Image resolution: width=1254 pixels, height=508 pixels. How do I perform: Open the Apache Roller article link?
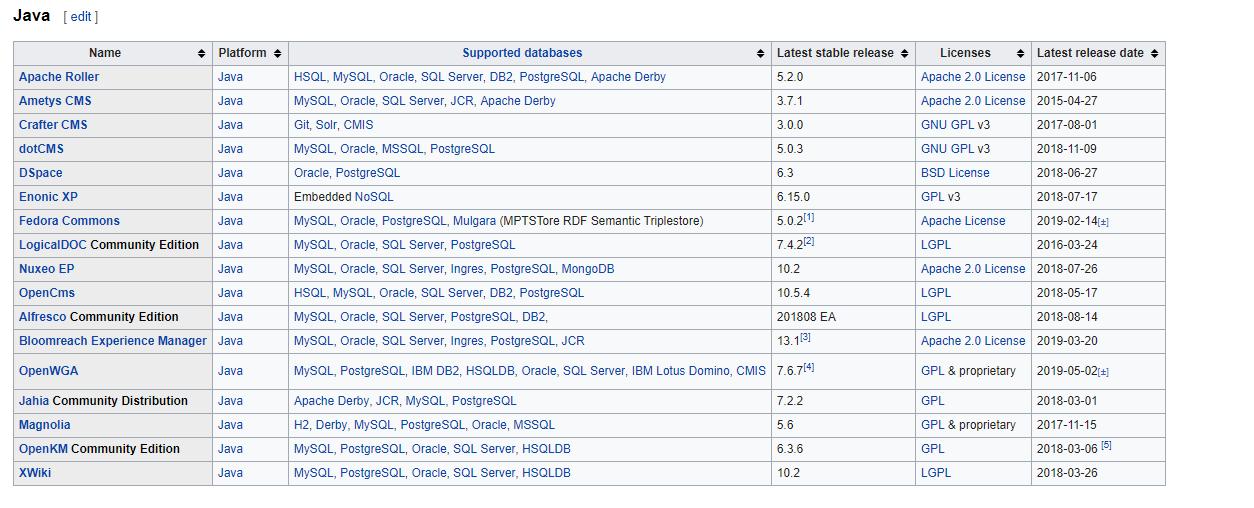tap(59, 77)
